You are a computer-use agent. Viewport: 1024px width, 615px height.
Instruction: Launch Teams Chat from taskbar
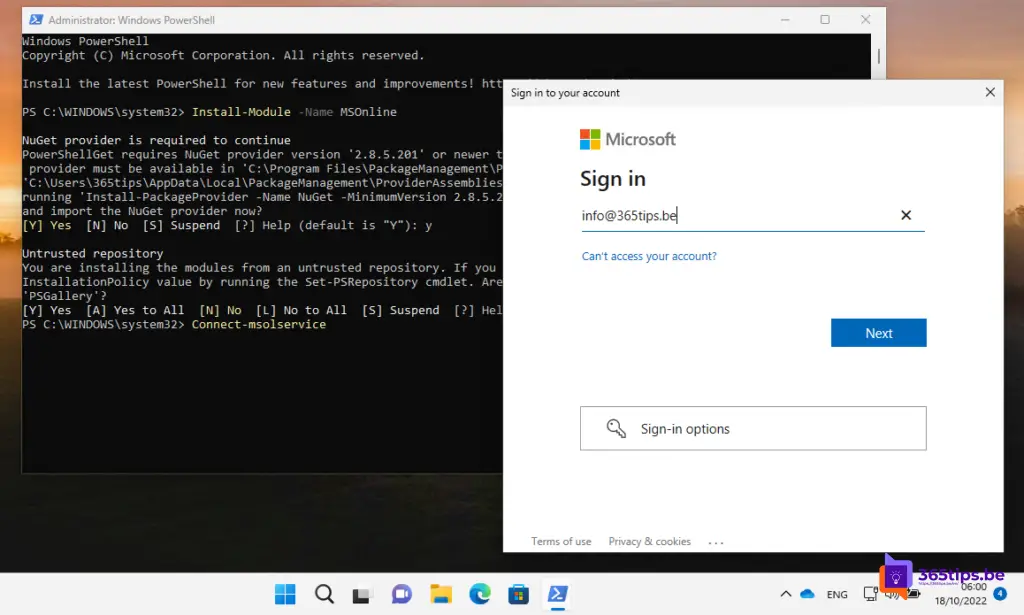click(402, 594)
